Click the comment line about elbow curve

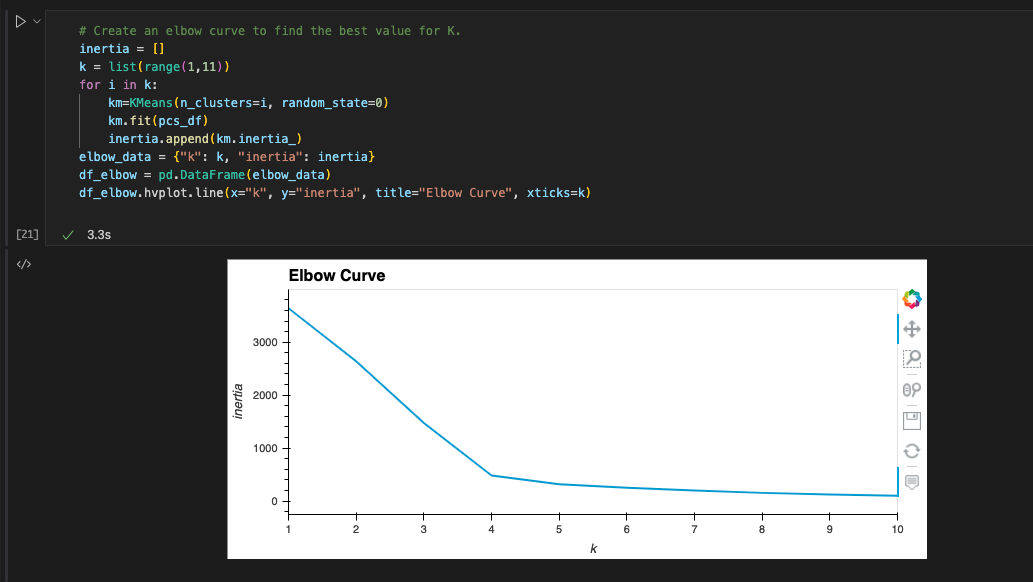click(269, 31)
